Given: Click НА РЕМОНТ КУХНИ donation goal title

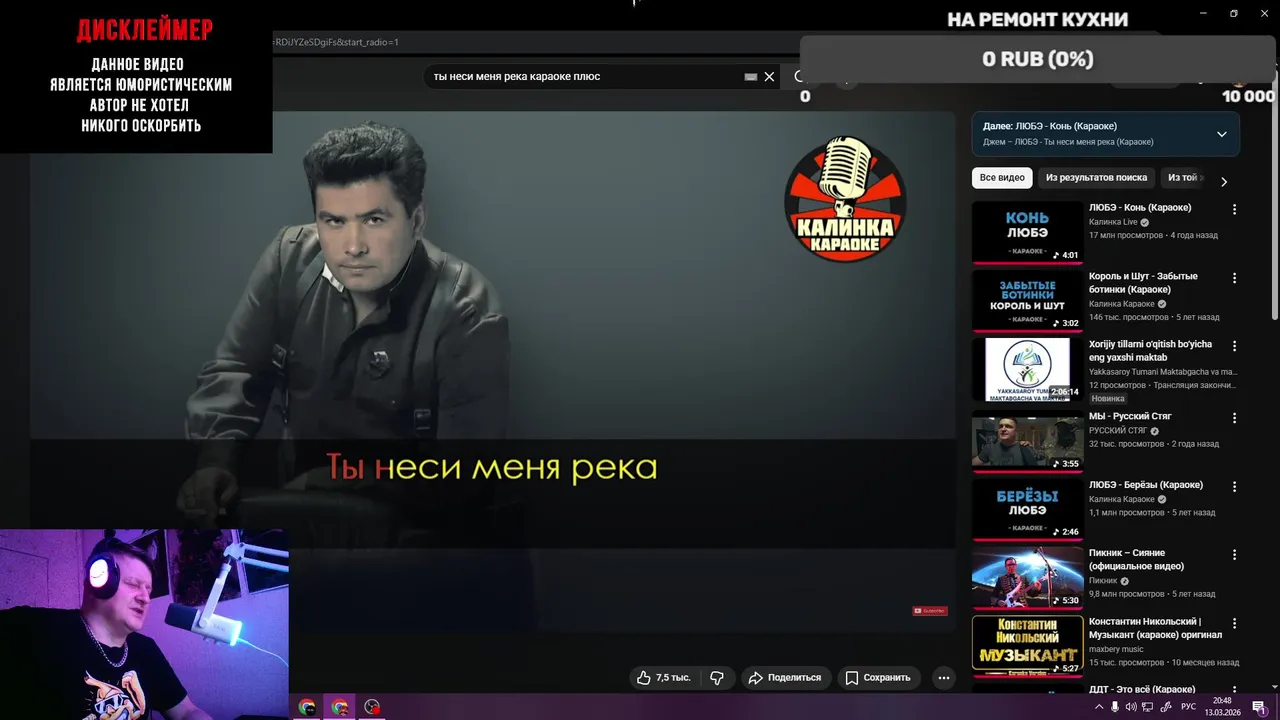Looking at the screenshot, I should pos(1037,19).
